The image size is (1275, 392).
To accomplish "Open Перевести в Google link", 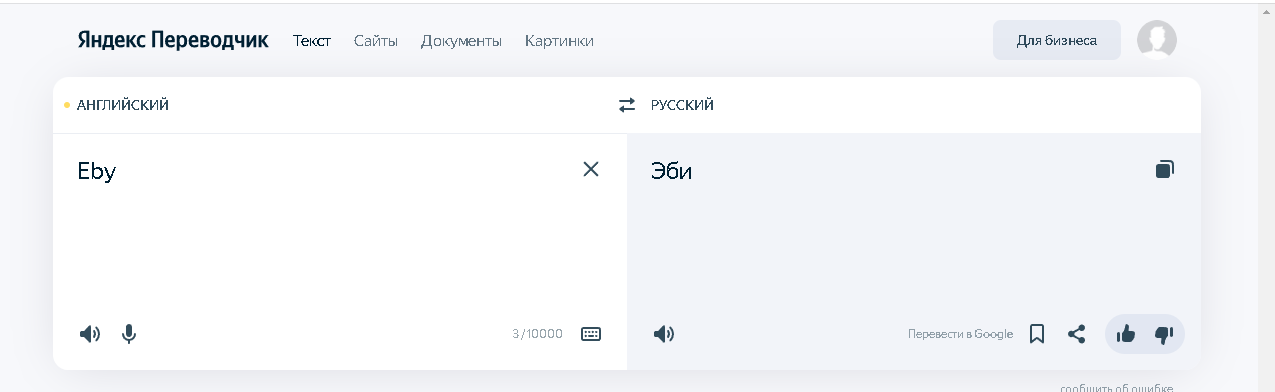I will coord(960,334).
